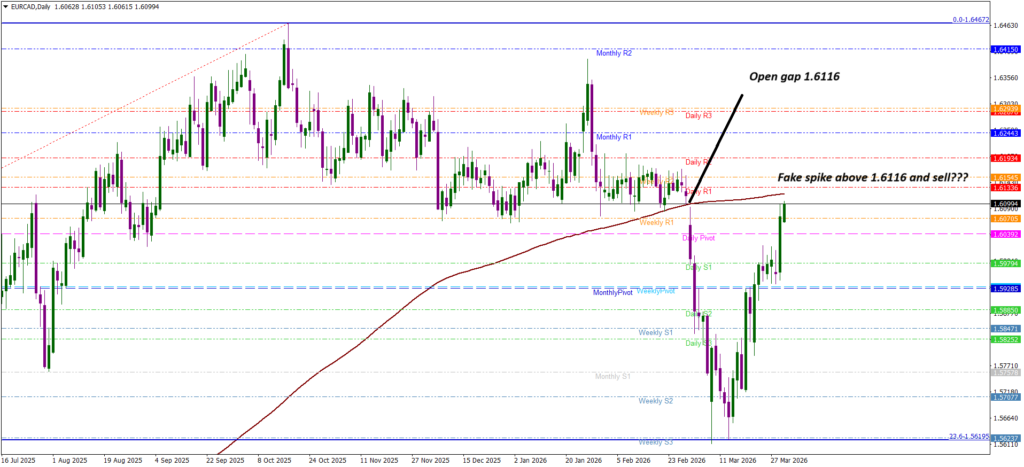Viewport: 1024px width, 467px height.
Task: Click the black 1.60994 current price tag
Action: (x=1003, y=204)
